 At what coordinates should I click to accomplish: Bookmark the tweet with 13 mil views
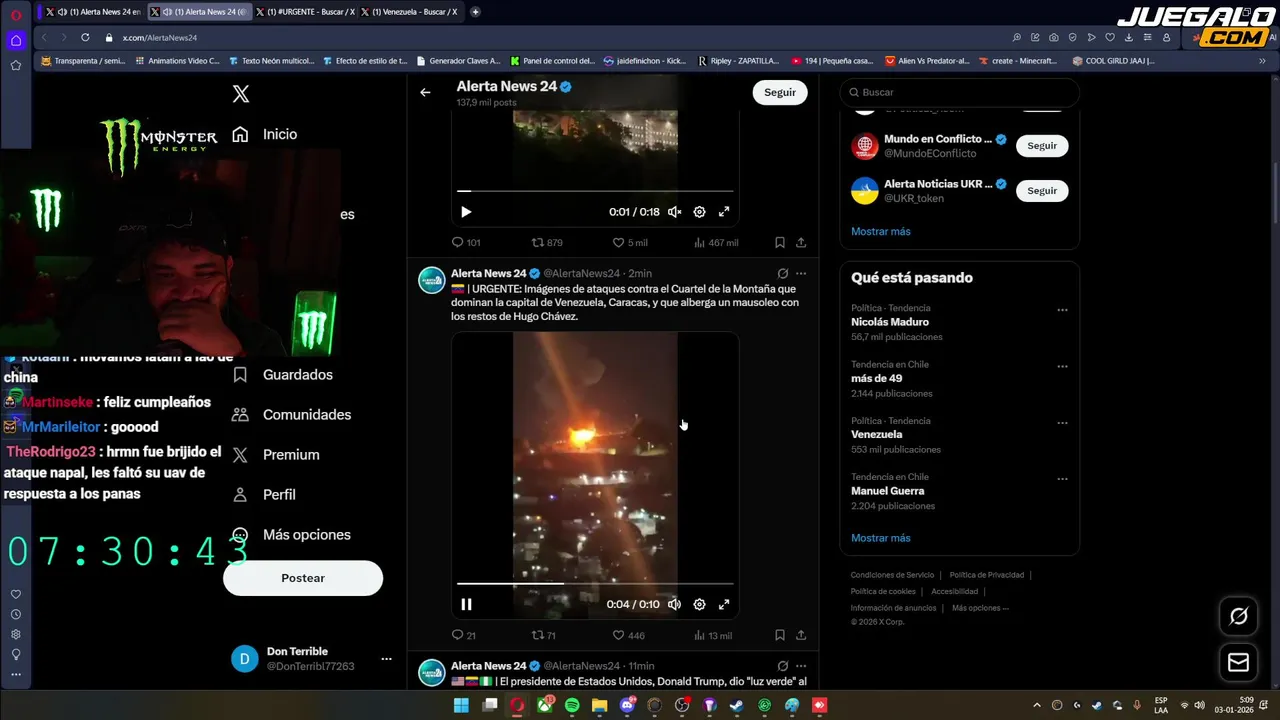[780, 635]
